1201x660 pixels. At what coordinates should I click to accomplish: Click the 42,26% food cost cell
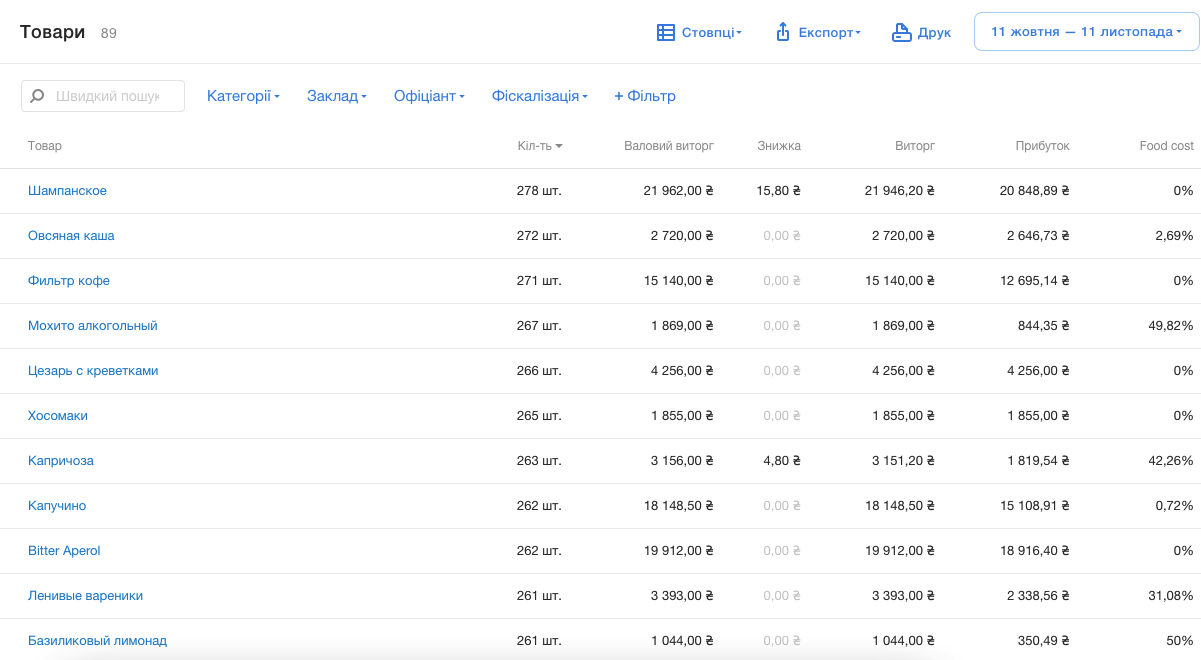point(1170,461)
